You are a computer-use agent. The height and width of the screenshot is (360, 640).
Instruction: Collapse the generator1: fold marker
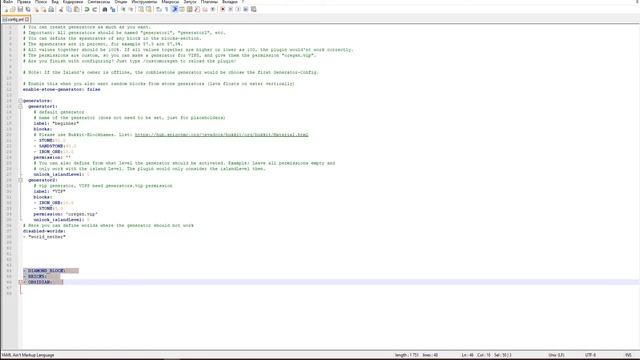pyautogui.click(x=20, y=106)
